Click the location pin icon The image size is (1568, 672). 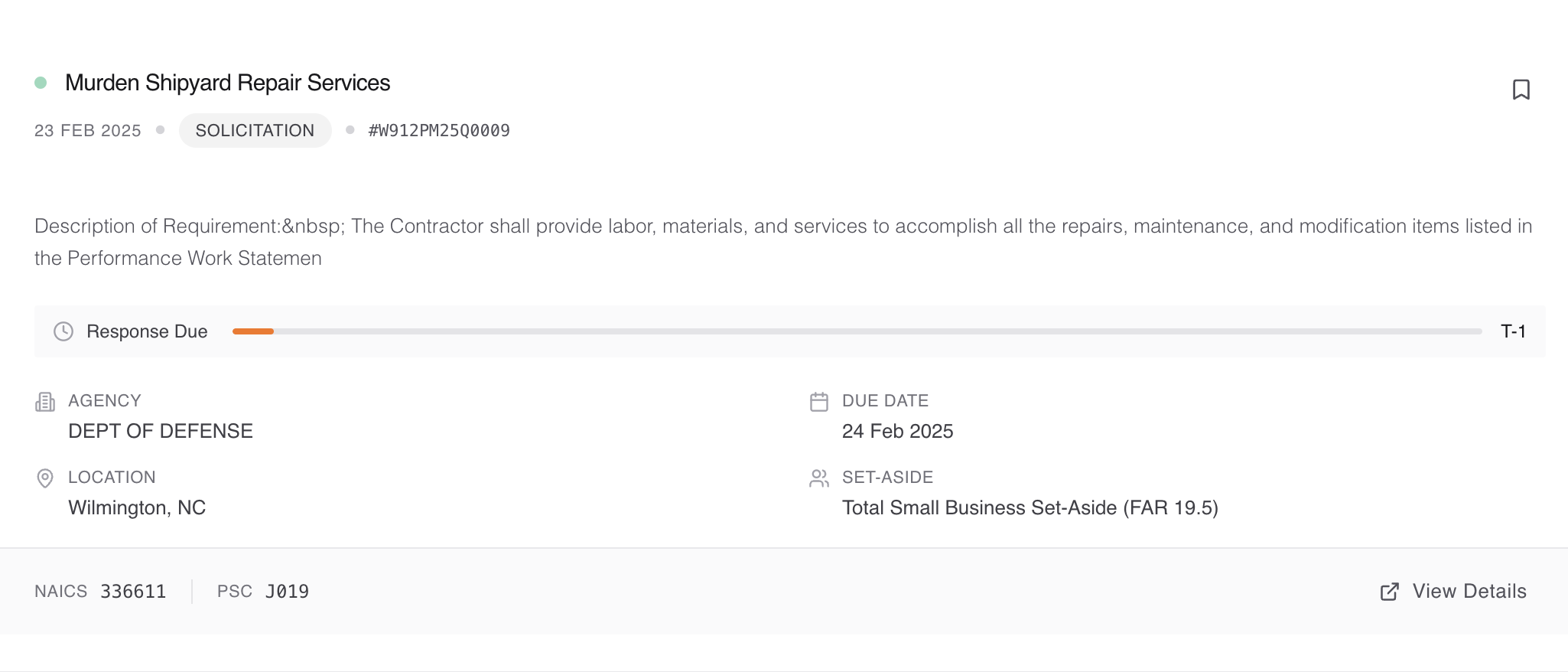(45, 478)
